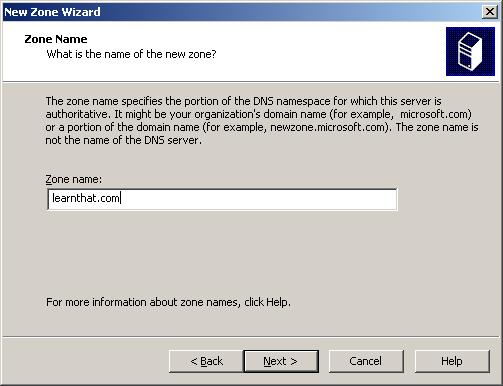Click the Zone name: label

click(74, 179)
